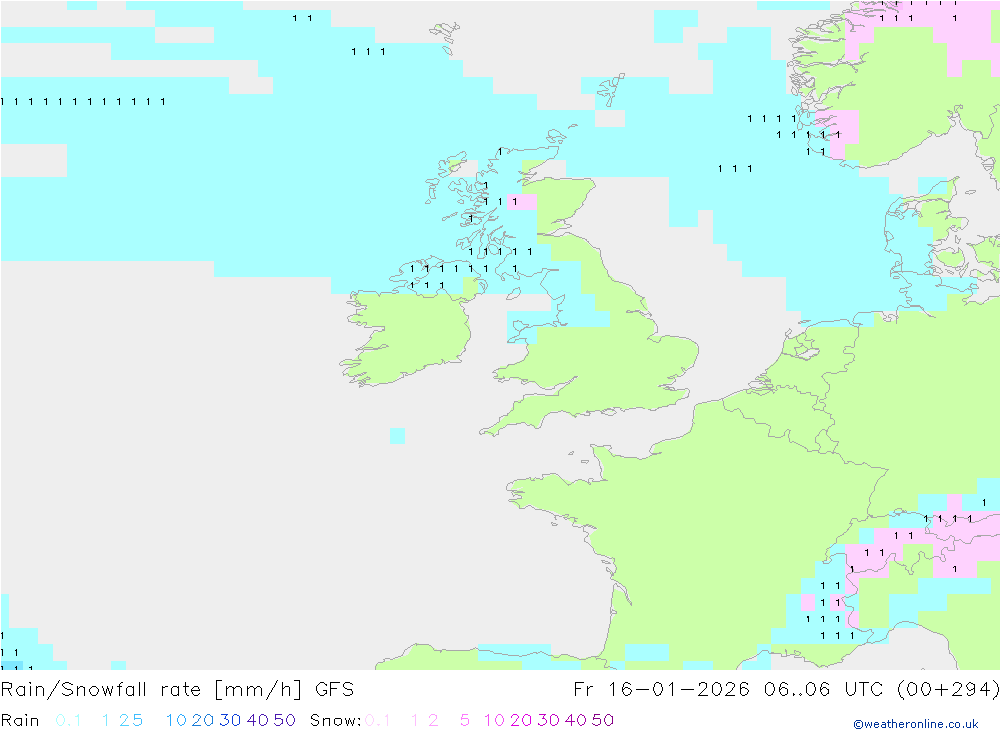Click the Snow legend value 10

pos(494,720)
